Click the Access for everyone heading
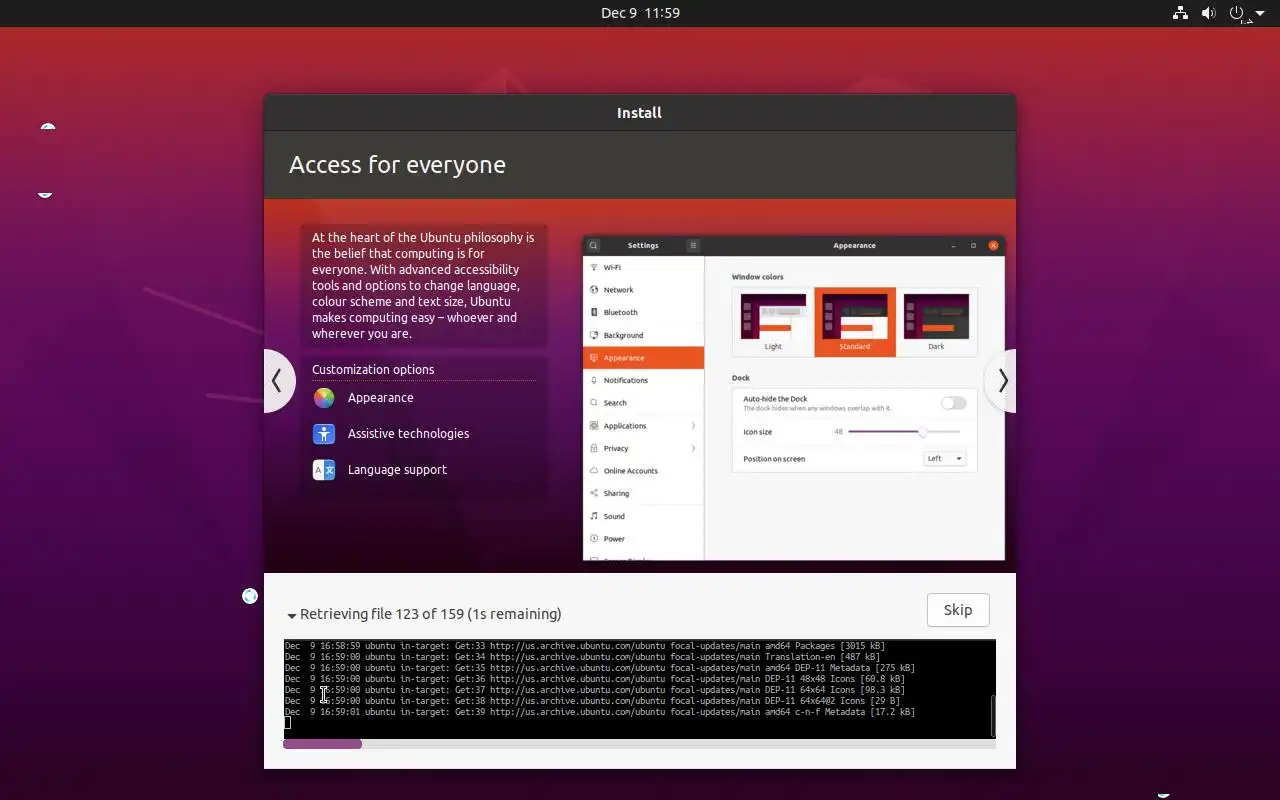The image size is (1280, 800). pyautogui.click(x=397, y=165)
